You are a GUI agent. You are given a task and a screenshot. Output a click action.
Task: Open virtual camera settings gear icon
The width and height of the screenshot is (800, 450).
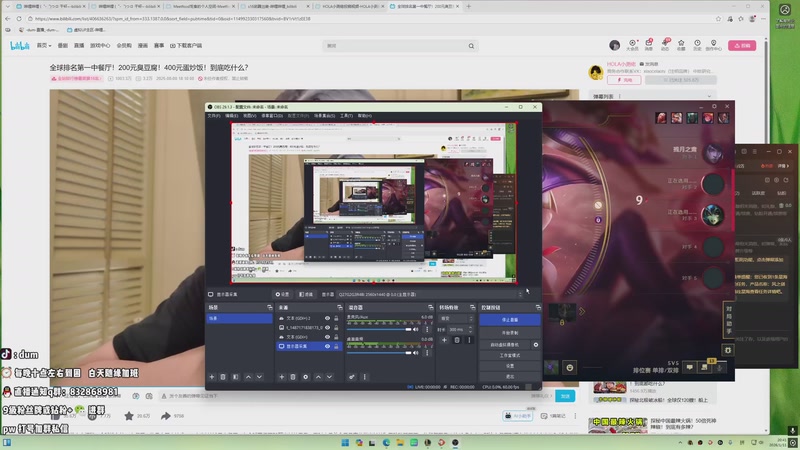(536, 344)
